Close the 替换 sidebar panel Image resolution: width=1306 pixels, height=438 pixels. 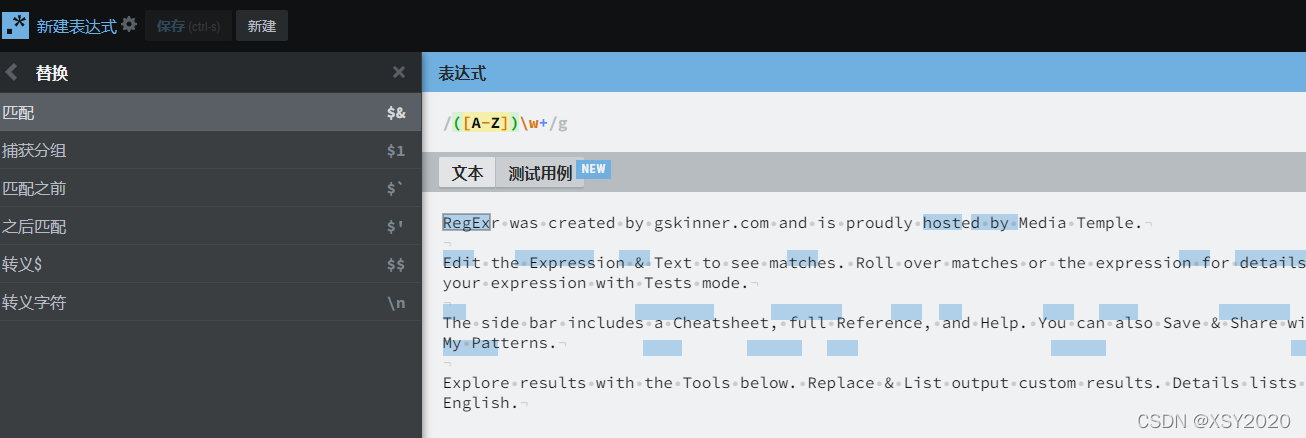(399, 72)
